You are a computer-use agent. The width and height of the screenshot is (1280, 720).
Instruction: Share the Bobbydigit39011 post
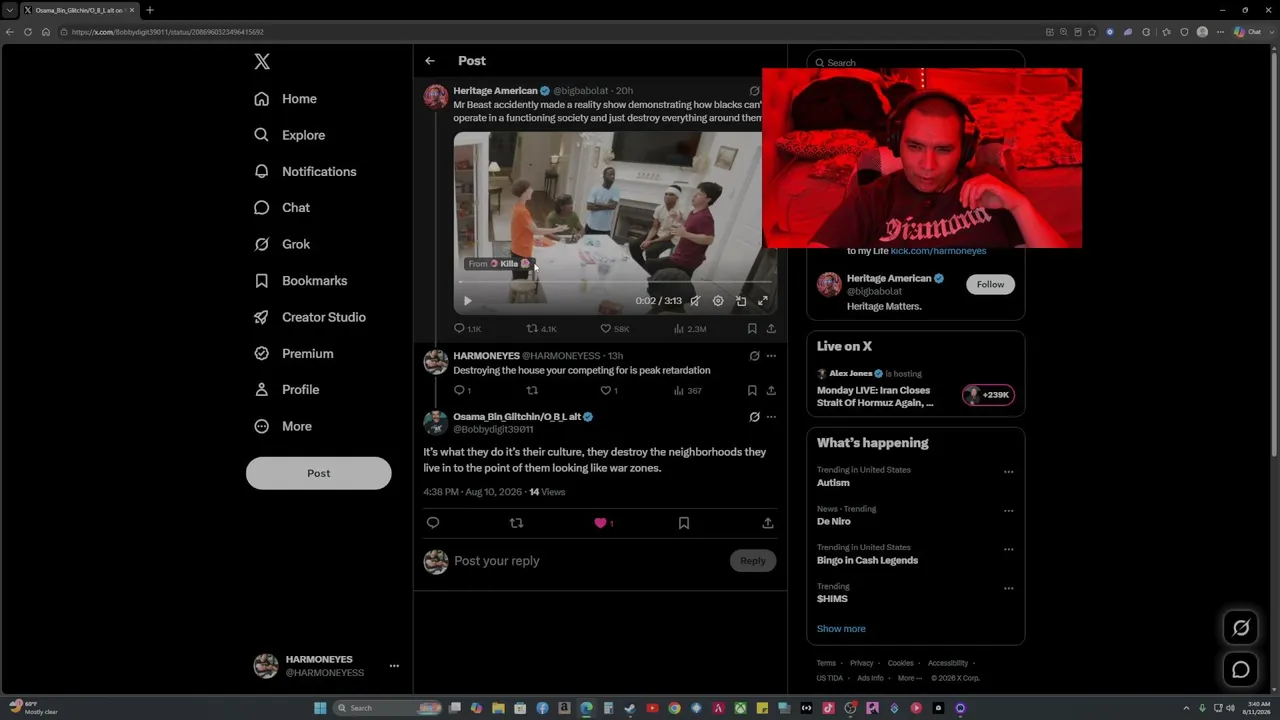(768, 523)
